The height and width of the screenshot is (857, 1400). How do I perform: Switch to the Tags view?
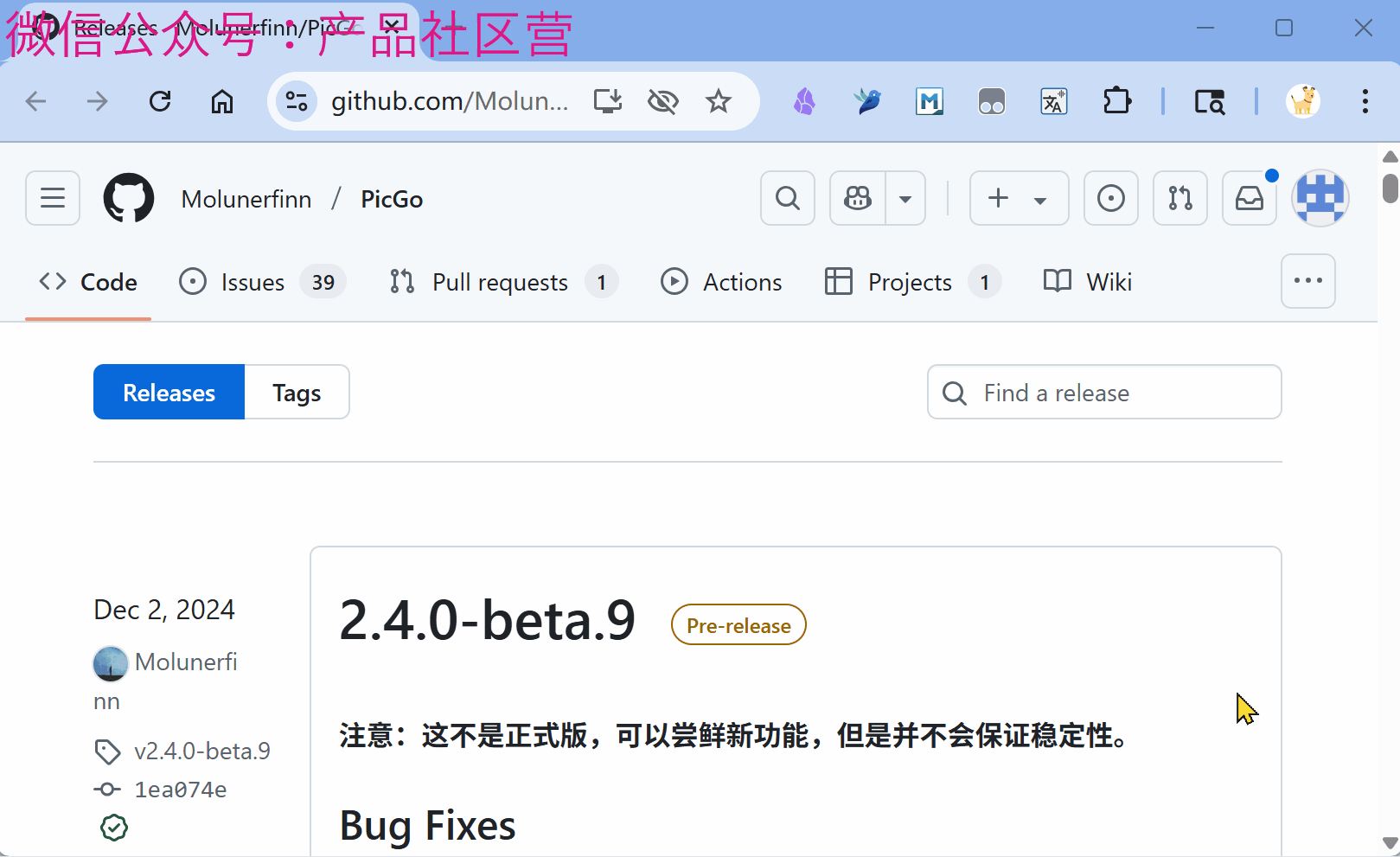click(297, 393)
